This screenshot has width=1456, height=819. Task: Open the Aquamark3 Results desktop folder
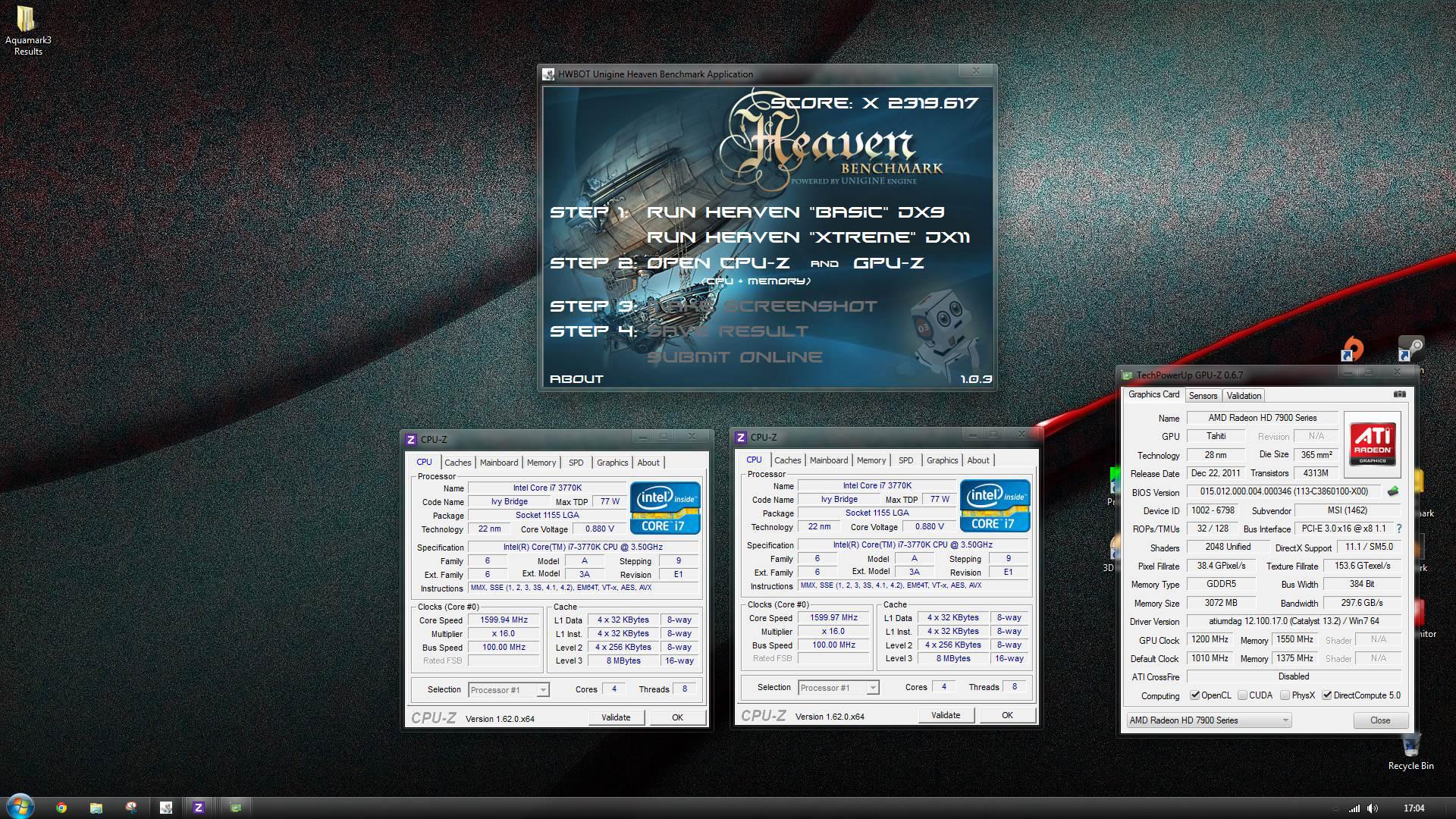pyautogui.click(x=27, y=30)
